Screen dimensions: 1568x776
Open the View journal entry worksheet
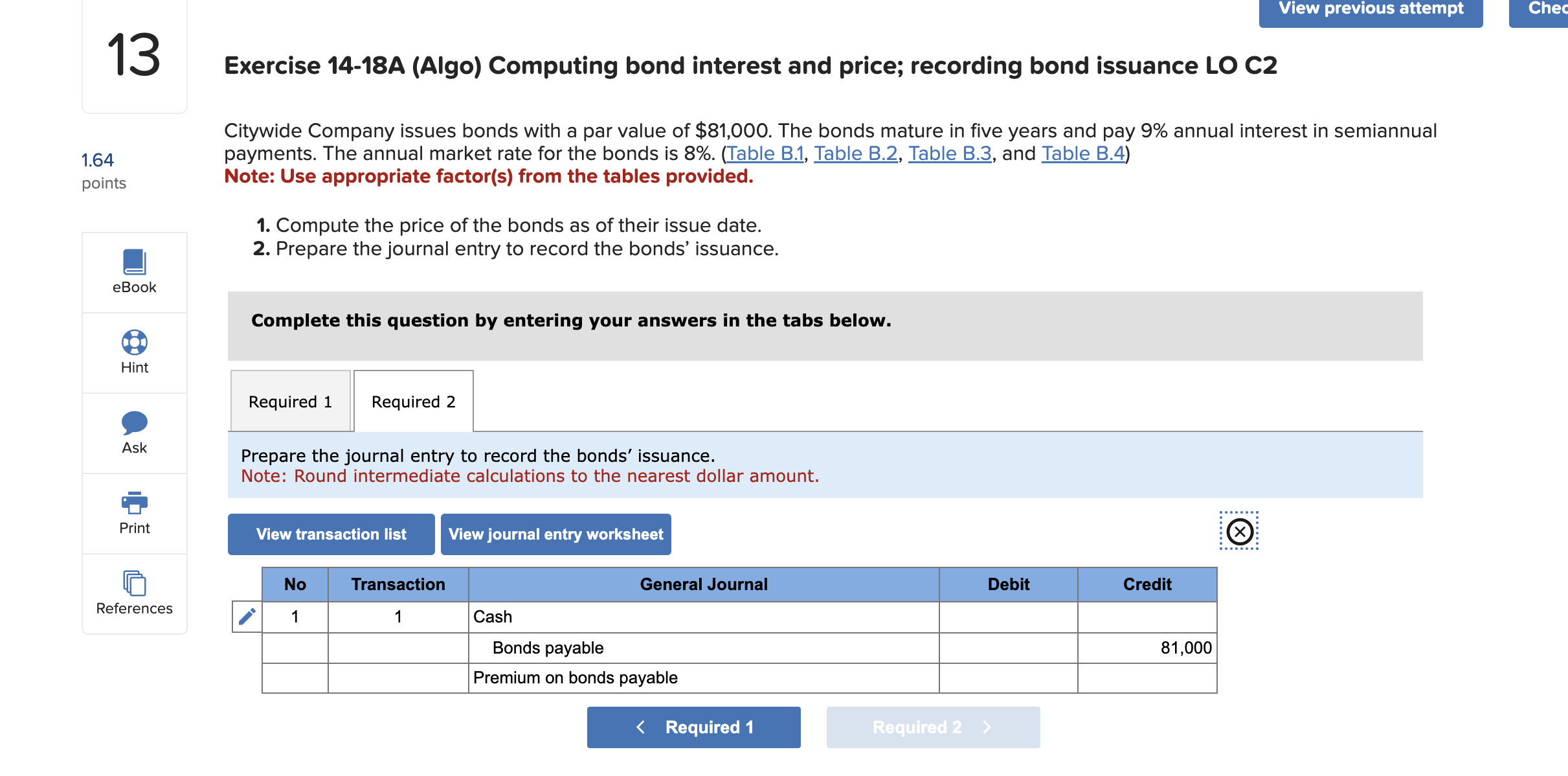pyautogui.click(x=555, y=534)
